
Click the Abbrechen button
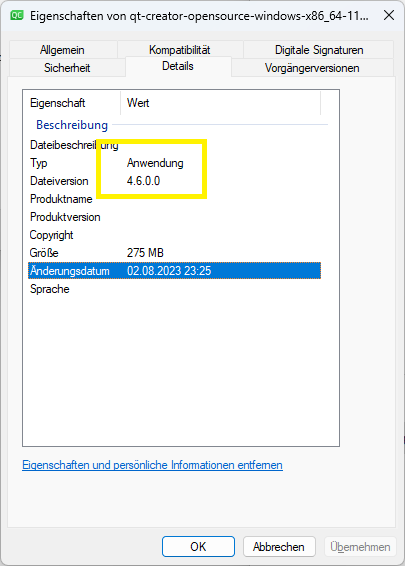(x=279, y=547)
